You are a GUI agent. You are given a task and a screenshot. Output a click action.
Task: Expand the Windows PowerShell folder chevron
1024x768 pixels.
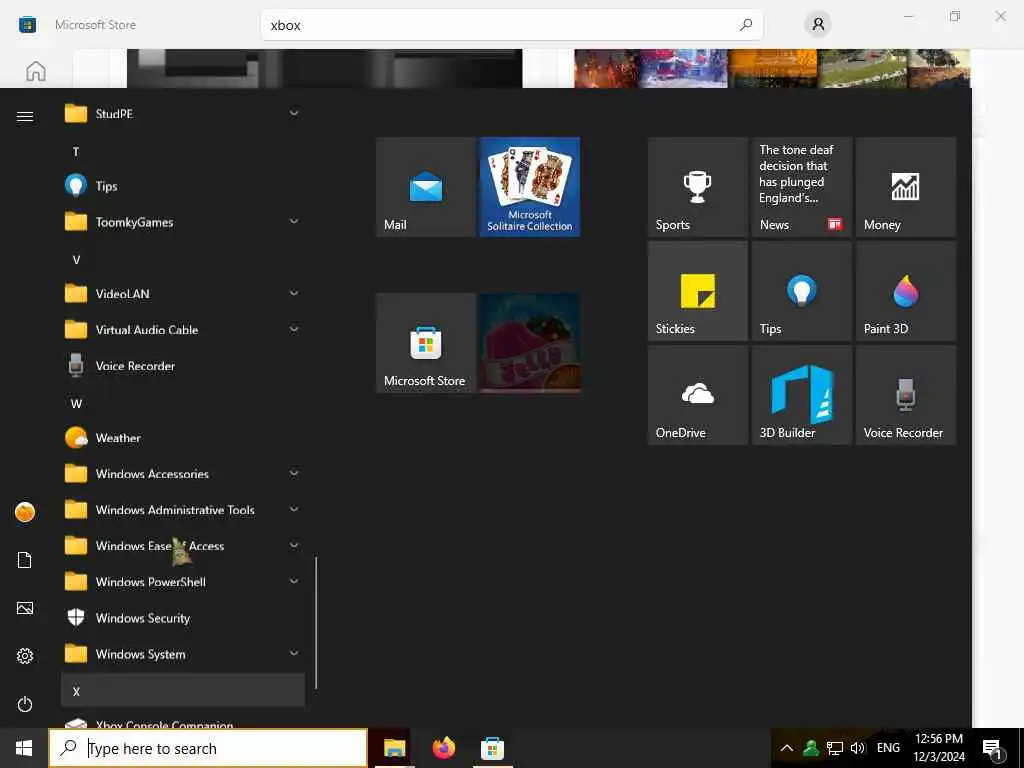(294, 581)
